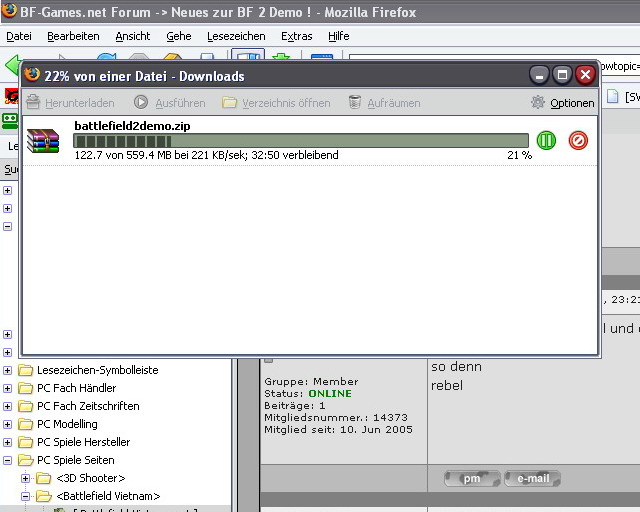
Task: Select PC Spiele Hersteller bookmark folder
Action: (x=74, y=442)
